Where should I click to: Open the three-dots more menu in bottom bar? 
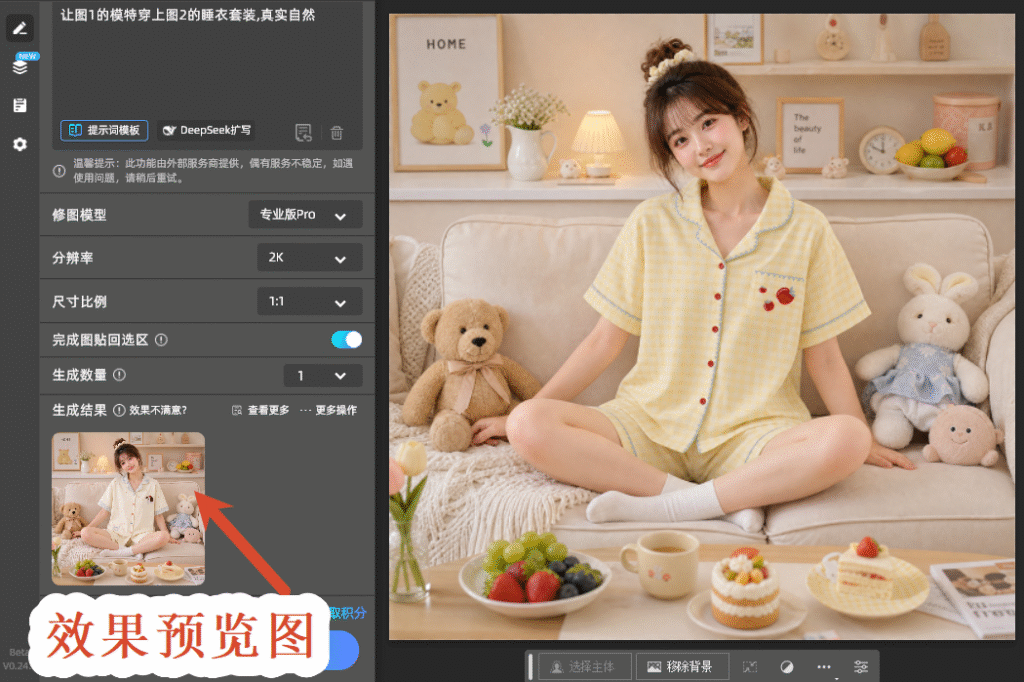click(x=824, y=667)
